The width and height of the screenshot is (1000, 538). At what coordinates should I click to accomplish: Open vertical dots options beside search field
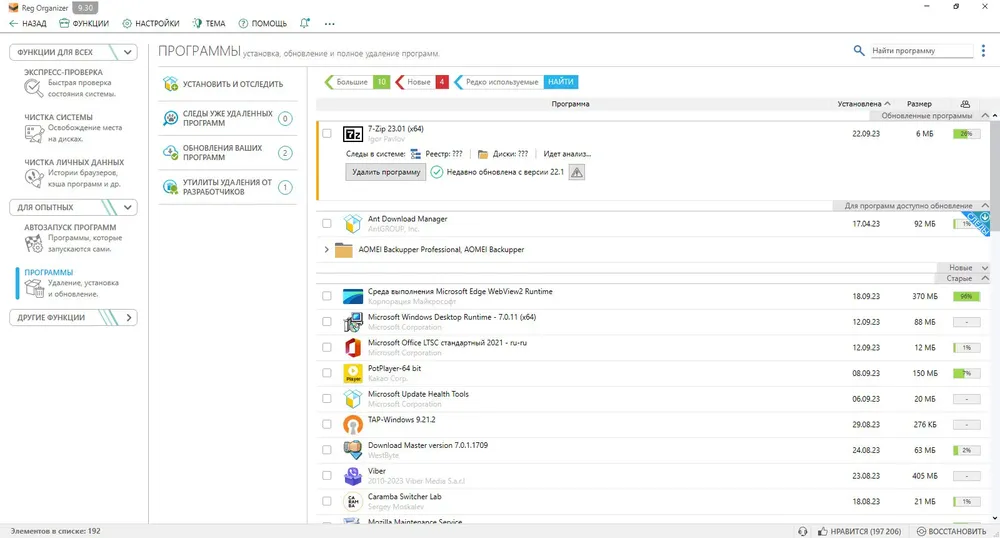983,50
